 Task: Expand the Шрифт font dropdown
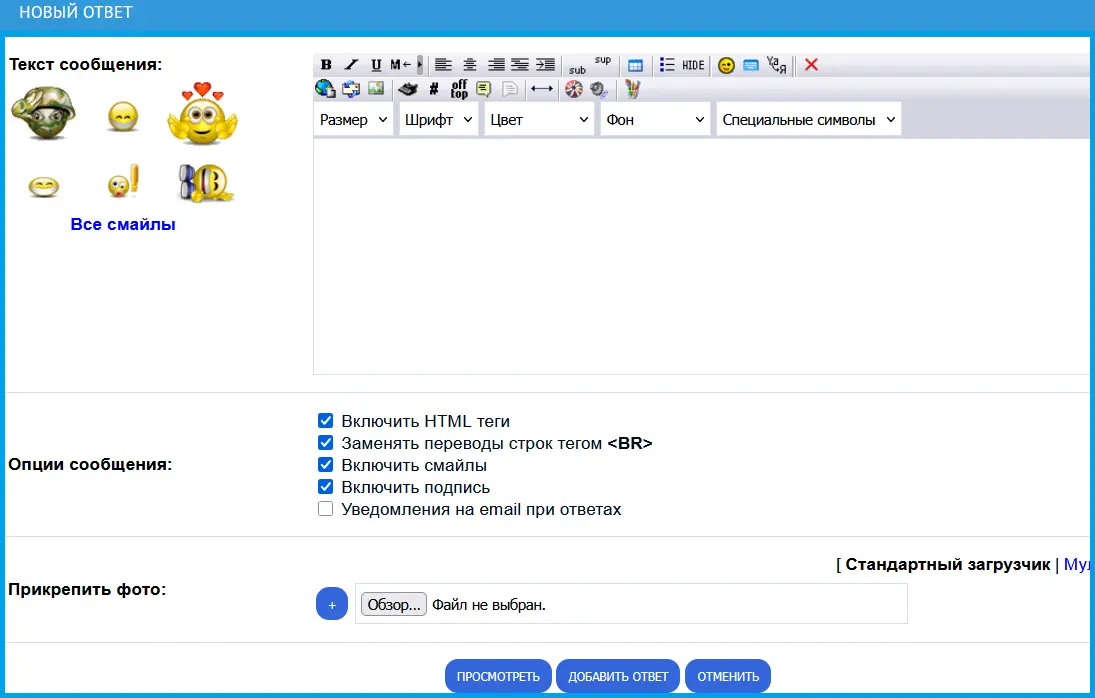439,120
